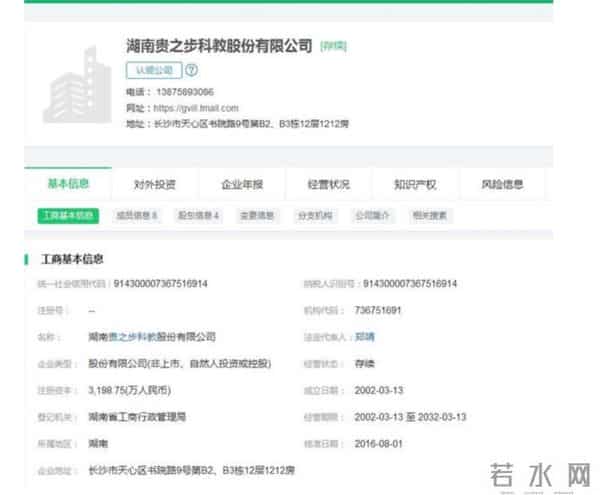Switch to the 对外投资 tab

(x=155, y=185)
